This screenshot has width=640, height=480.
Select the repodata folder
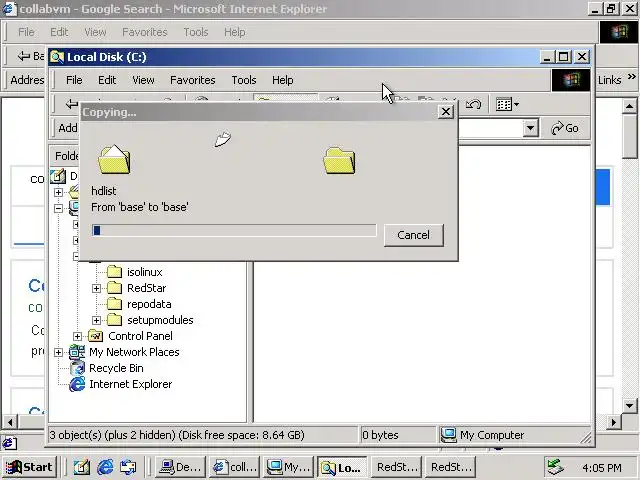coord(149,304)
